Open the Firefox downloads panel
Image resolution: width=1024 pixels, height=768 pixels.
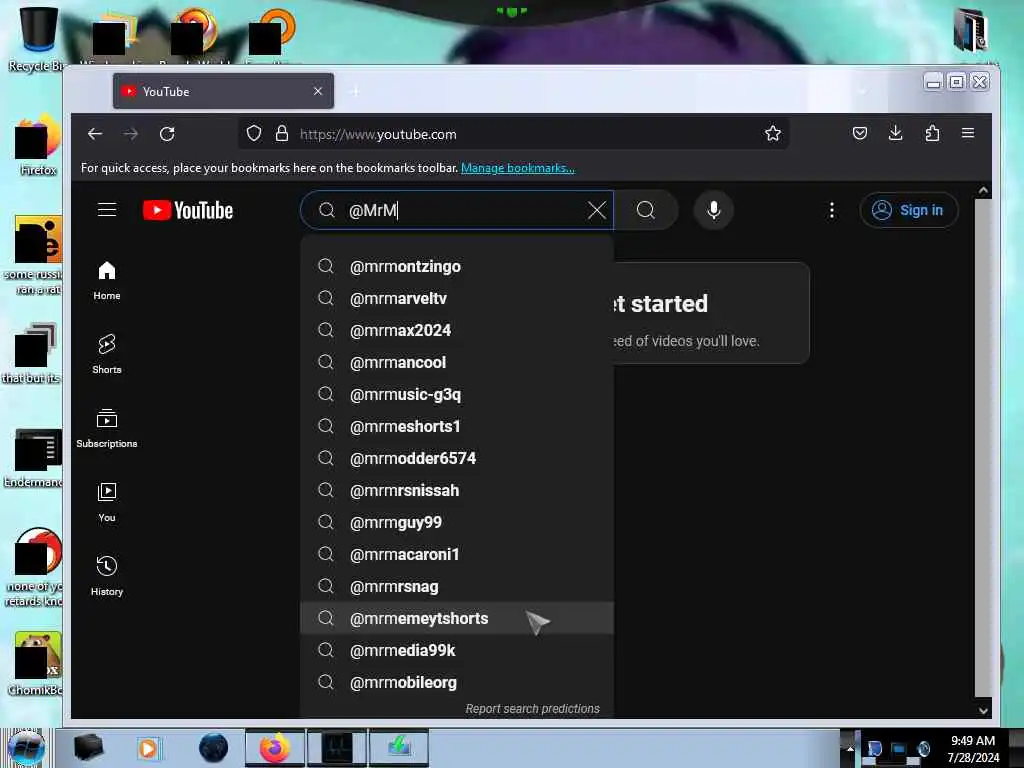[896, 133]
